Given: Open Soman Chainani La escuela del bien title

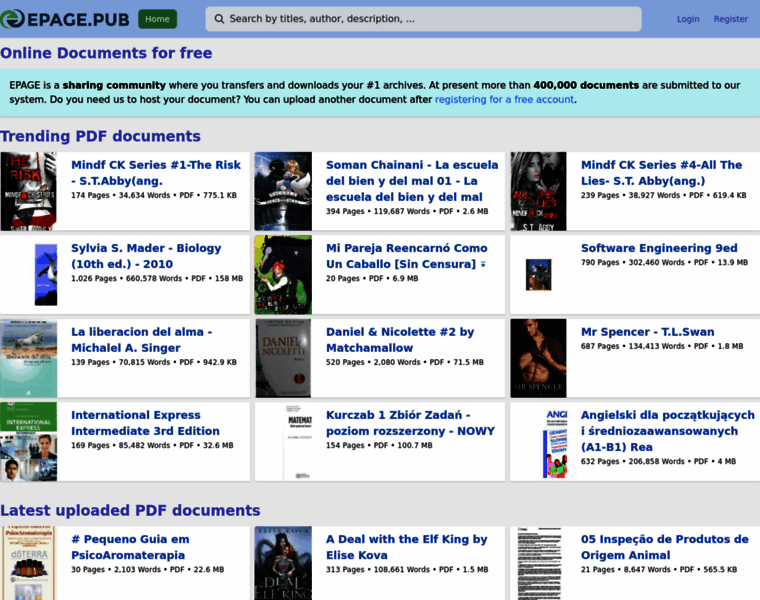Looking at the screenshot, I should [412, 181].
